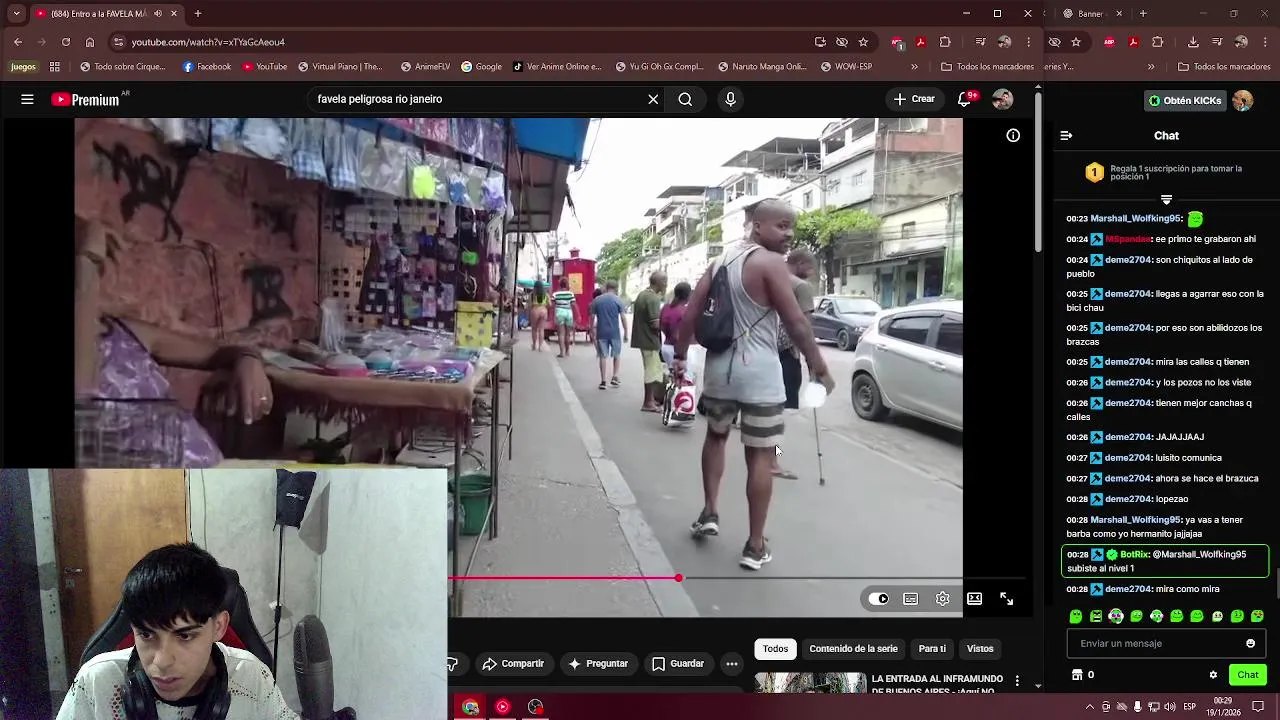Image resolution: width=1280 pixels, height=720 pixels.
Task: Open the tab search dropdown arrow in Chrome
Action: pyautogui.click(x=16, y=13)
